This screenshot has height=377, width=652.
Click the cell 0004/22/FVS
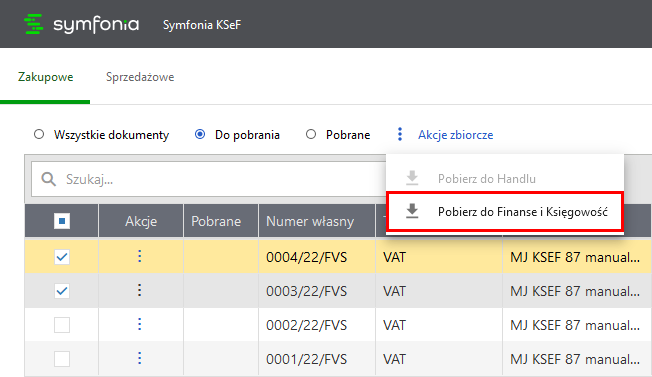tap(317, 257)
